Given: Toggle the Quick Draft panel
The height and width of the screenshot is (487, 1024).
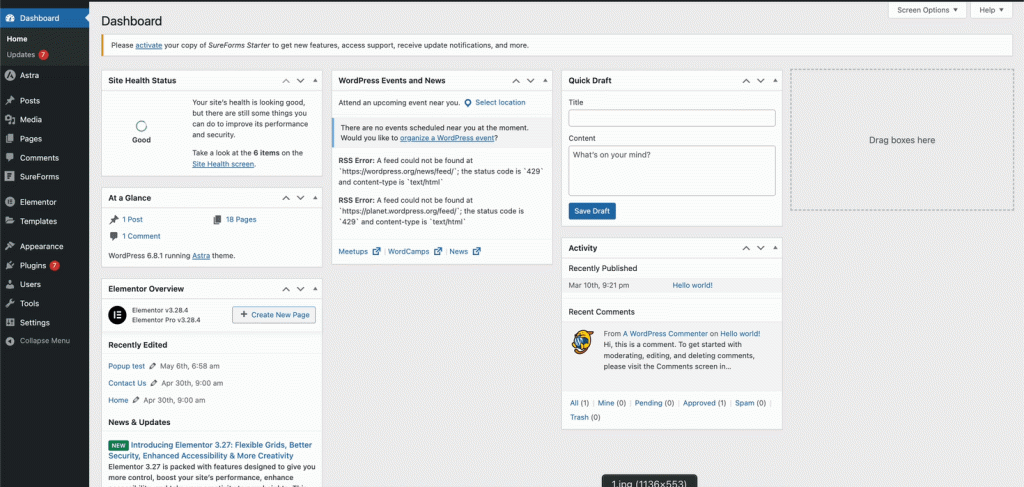Looking at the screenshot, I should tap(775, 81).
